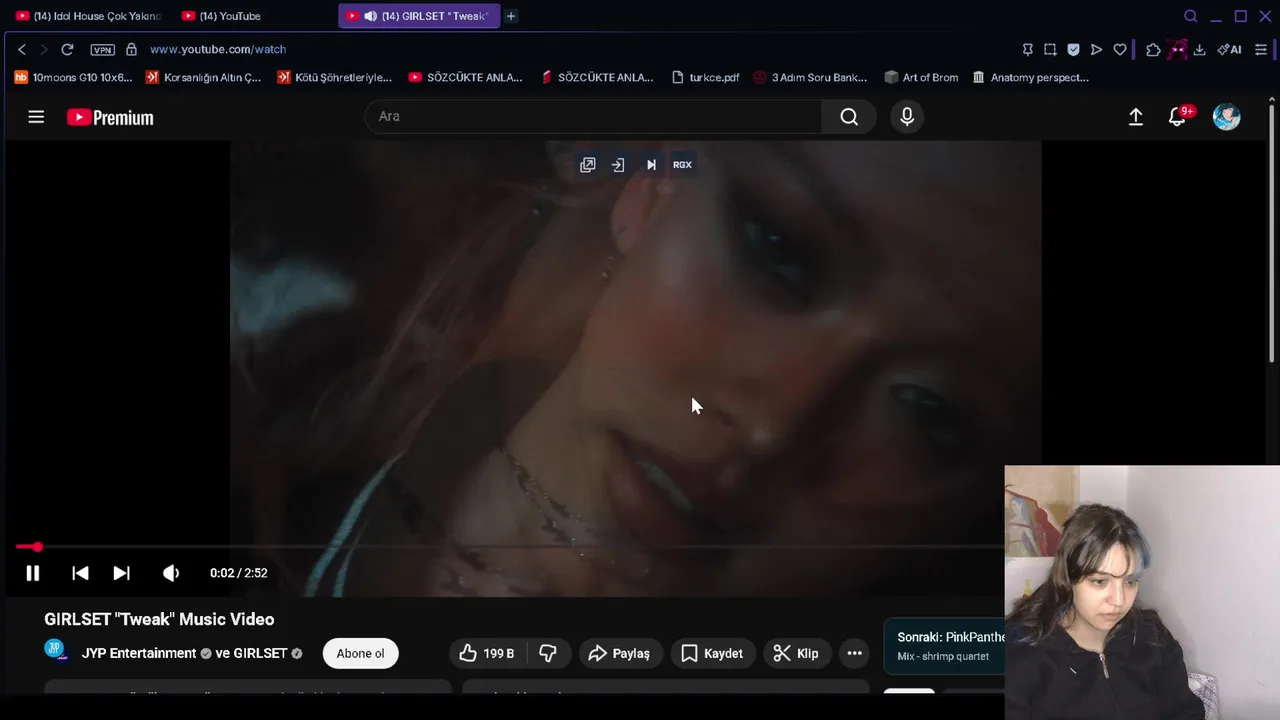1280x720 pixels.
Task: Pin the page with pushpin icon
Action: click(x=1027, y=49)
